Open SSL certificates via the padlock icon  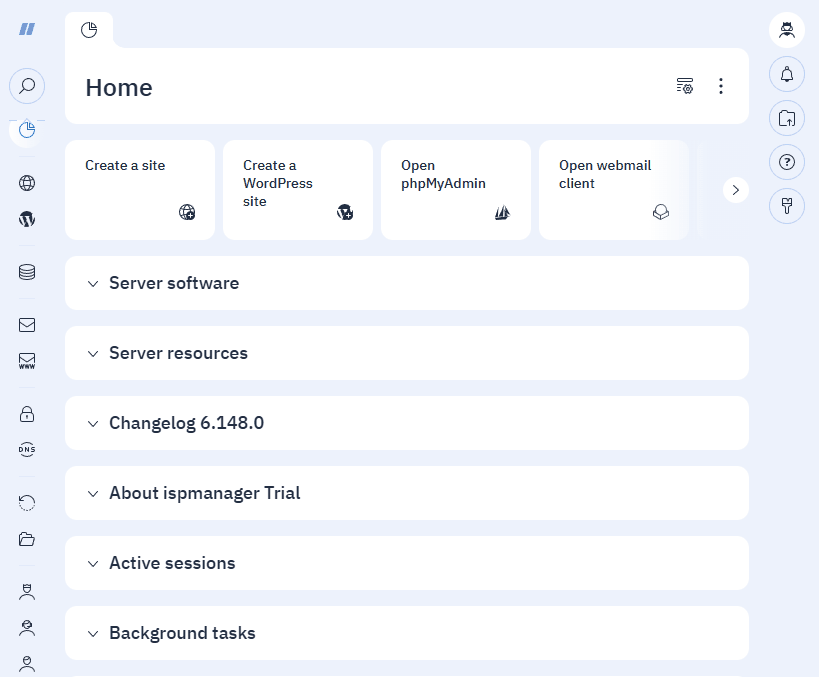[x=27, y=414]
